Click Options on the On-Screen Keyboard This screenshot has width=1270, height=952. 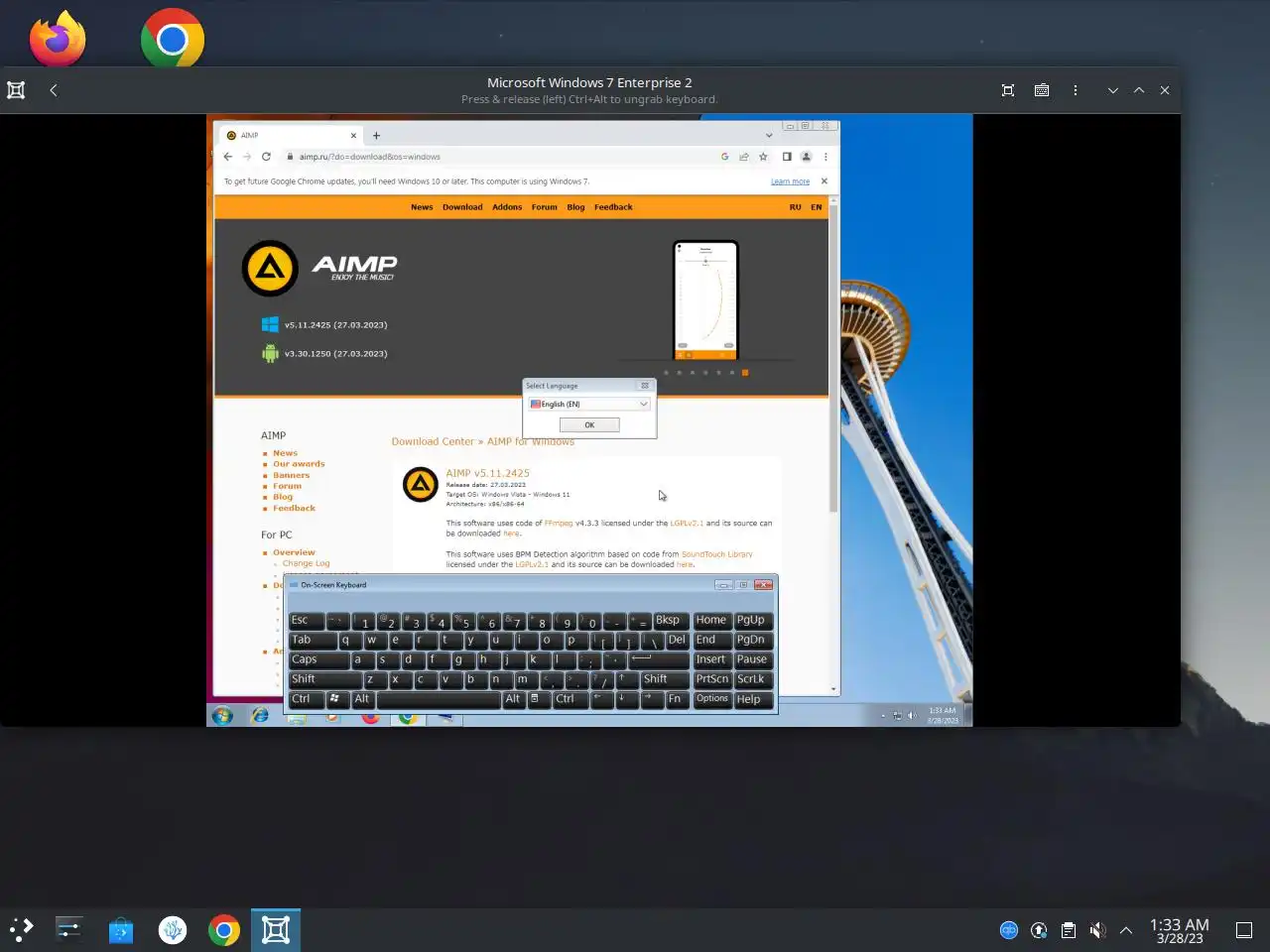[x=712, y=699]
